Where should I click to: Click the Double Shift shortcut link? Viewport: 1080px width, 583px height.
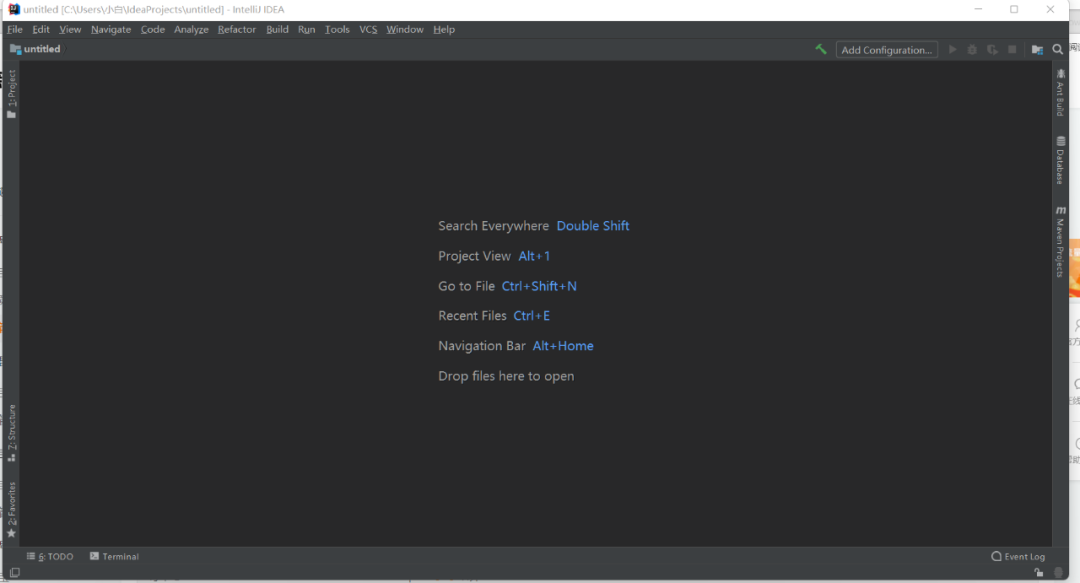pos(593,225)
